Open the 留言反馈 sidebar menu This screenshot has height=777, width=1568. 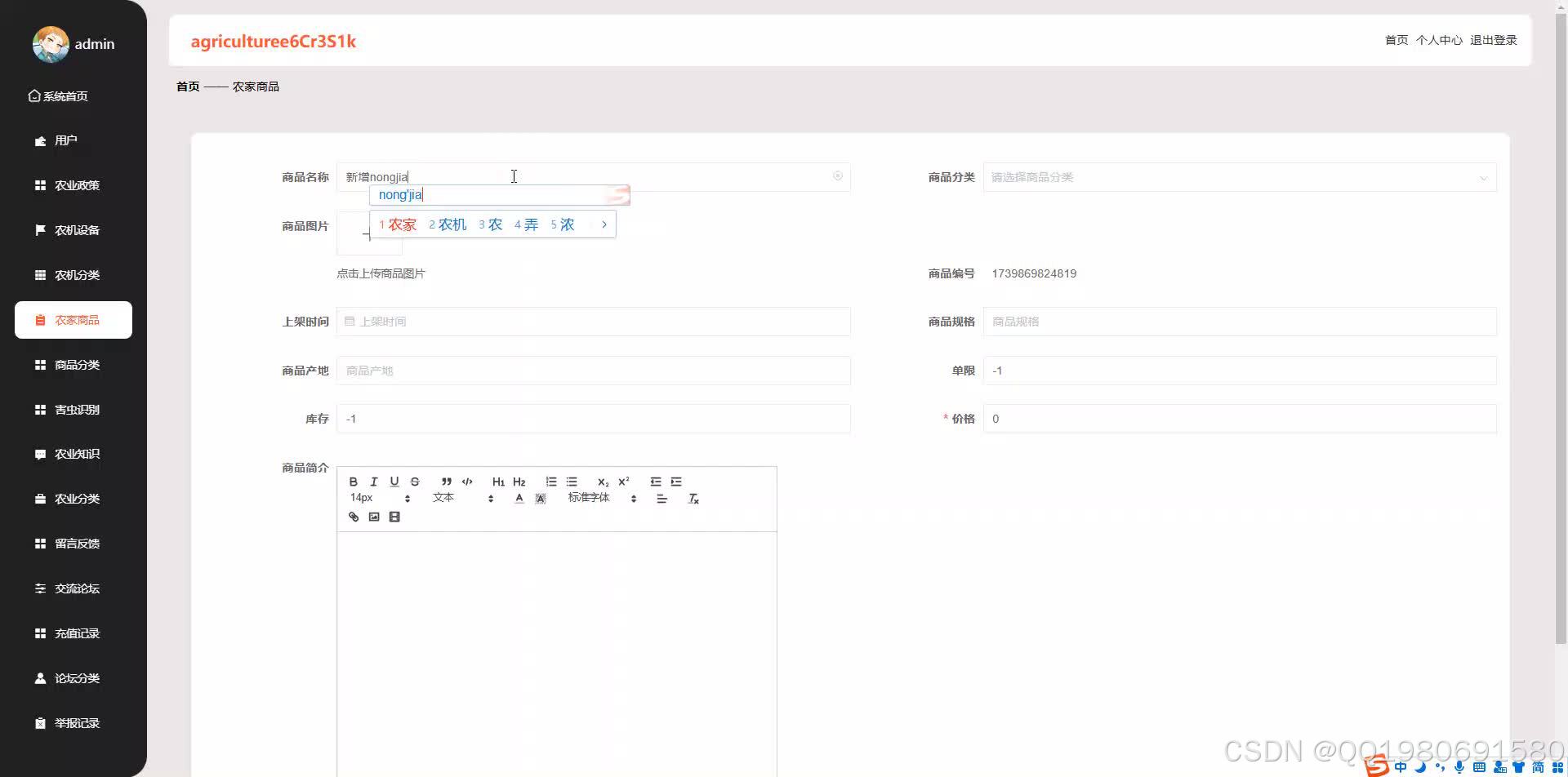tap(73, 544)
